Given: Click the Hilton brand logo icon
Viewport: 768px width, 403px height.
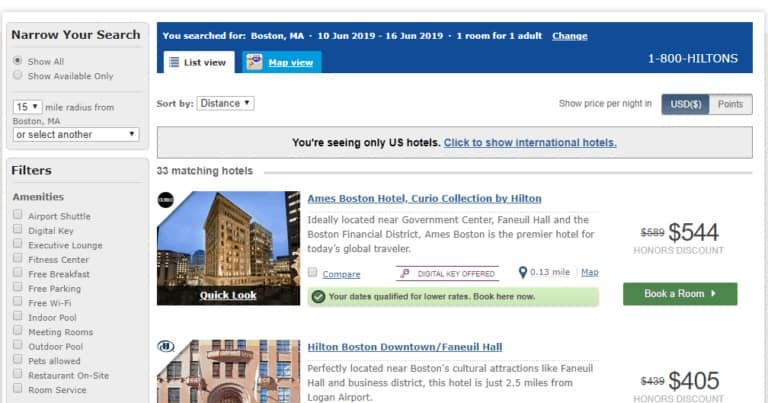Looking at the screenshot, I should pyautogui.click(x=166, y=347).
